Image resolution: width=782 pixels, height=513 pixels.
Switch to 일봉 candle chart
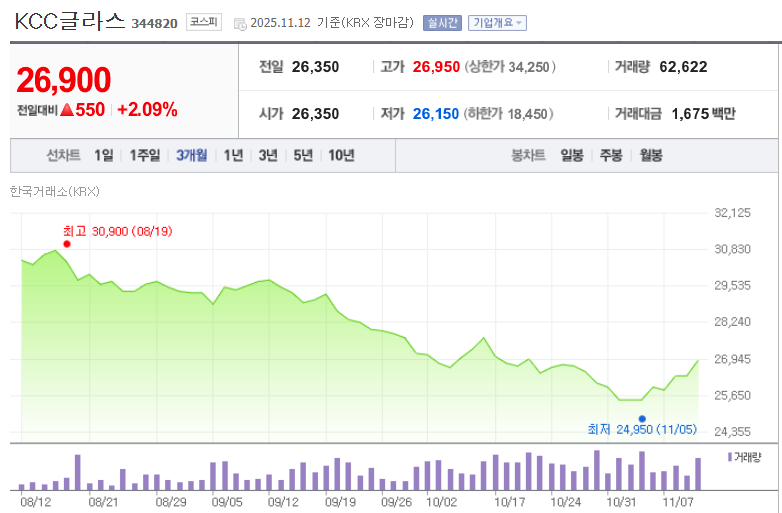click(572, 156)
